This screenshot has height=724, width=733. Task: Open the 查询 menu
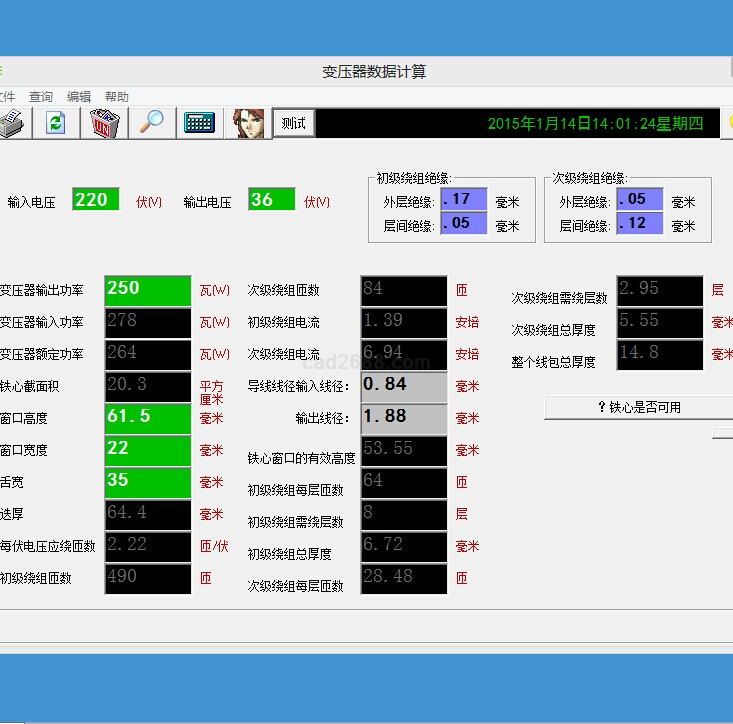click(x=41, y=97)
